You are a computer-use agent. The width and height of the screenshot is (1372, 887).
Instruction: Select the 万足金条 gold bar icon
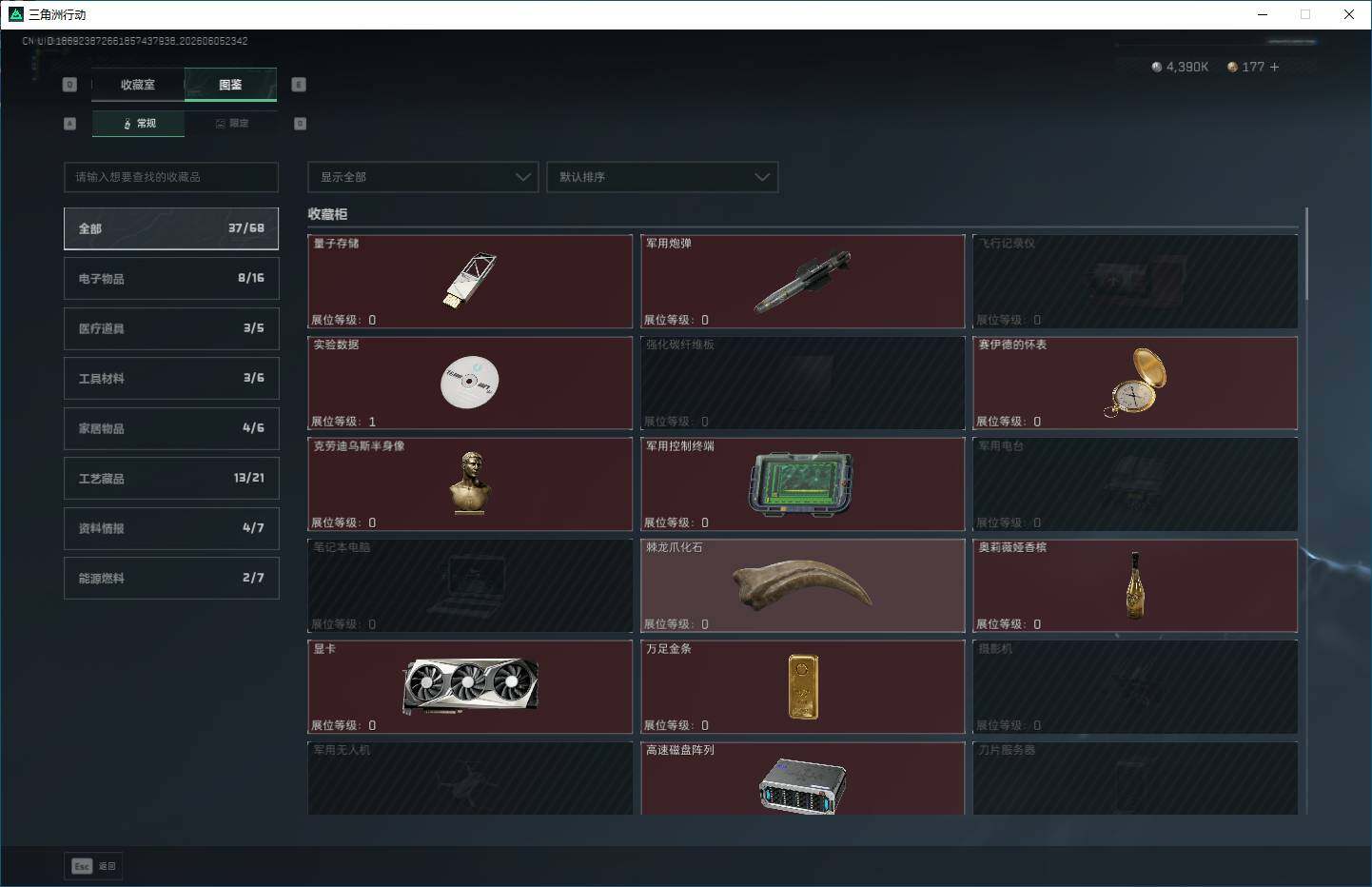(x=803, y=686)
